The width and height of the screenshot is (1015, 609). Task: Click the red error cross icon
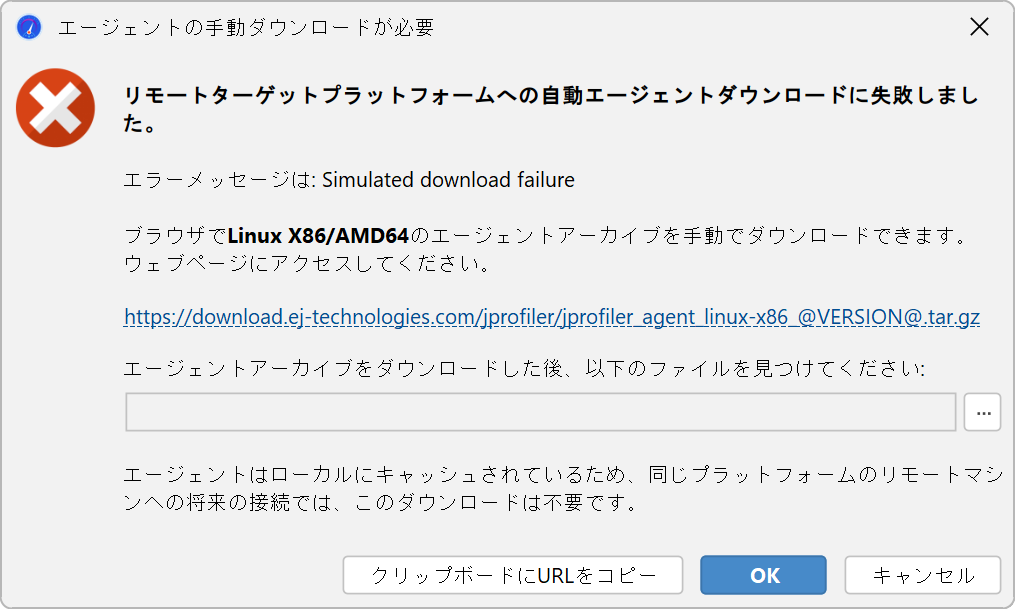(x=56, y=107)
